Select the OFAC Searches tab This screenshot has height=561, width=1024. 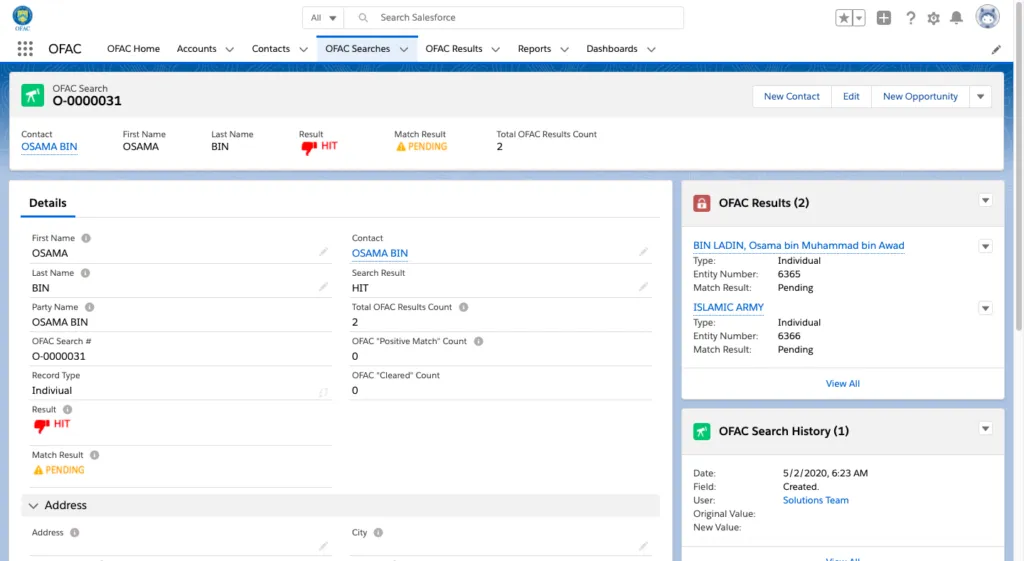point(357,49)
